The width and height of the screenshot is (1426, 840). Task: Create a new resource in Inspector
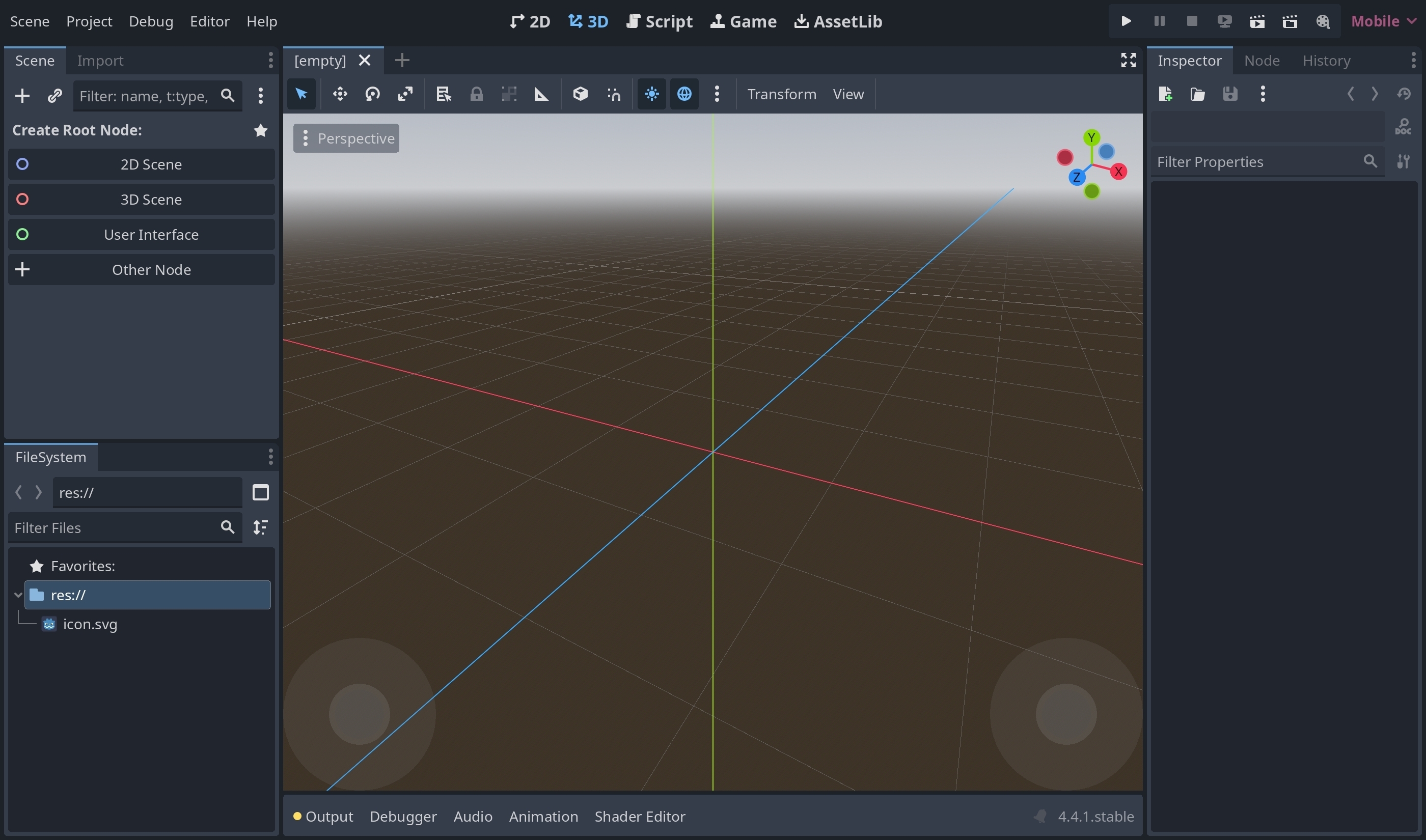(1165, 94)
